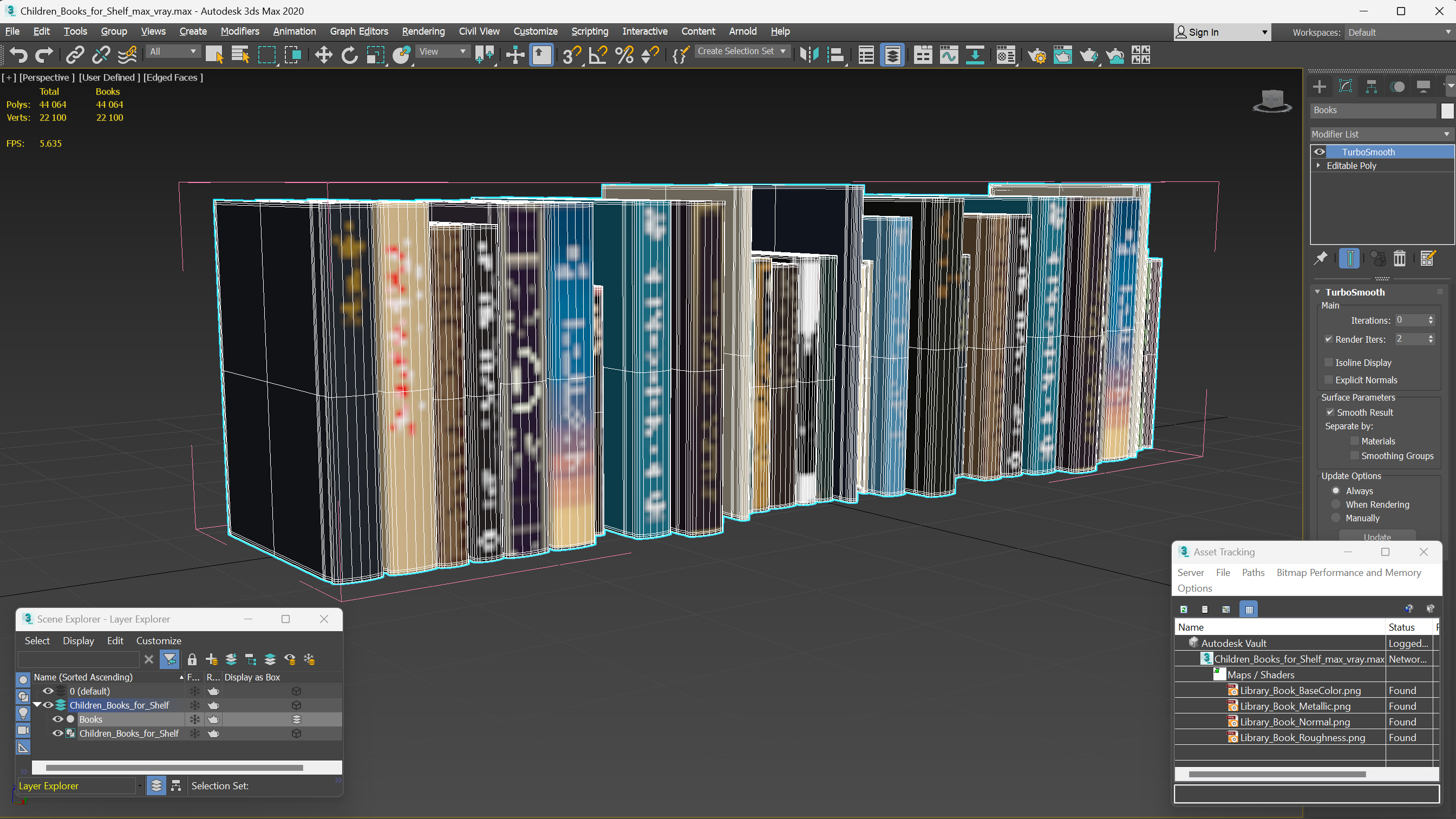Hide the Books object eye icon
Image resolution: width=1456 pixels, height=819 pixels.
click(x=57, y=719)
